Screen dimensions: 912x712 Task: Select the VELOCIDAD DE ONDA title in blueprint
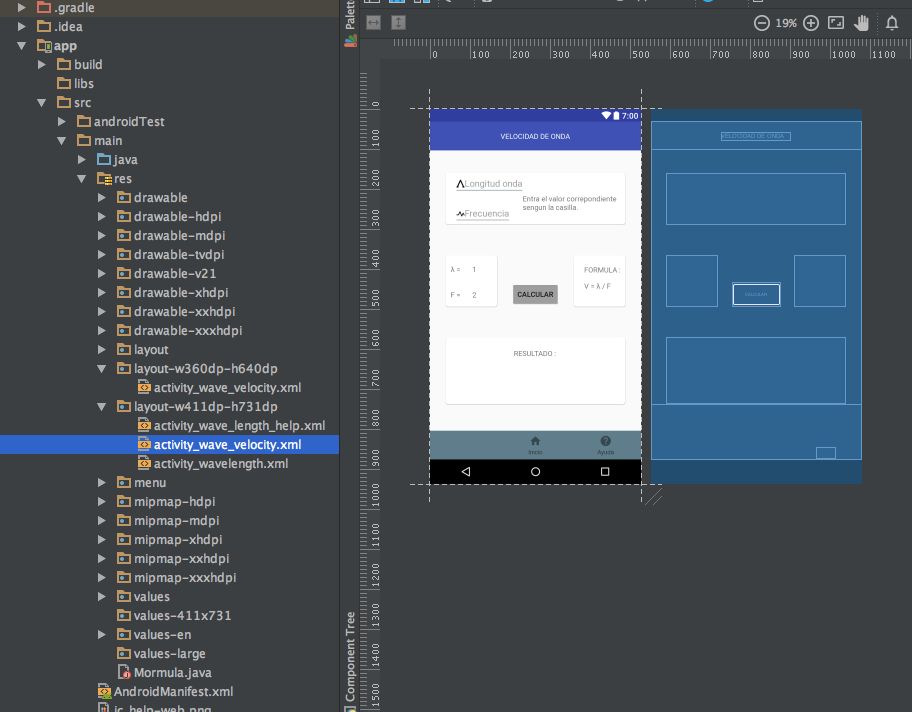point(756,136)
